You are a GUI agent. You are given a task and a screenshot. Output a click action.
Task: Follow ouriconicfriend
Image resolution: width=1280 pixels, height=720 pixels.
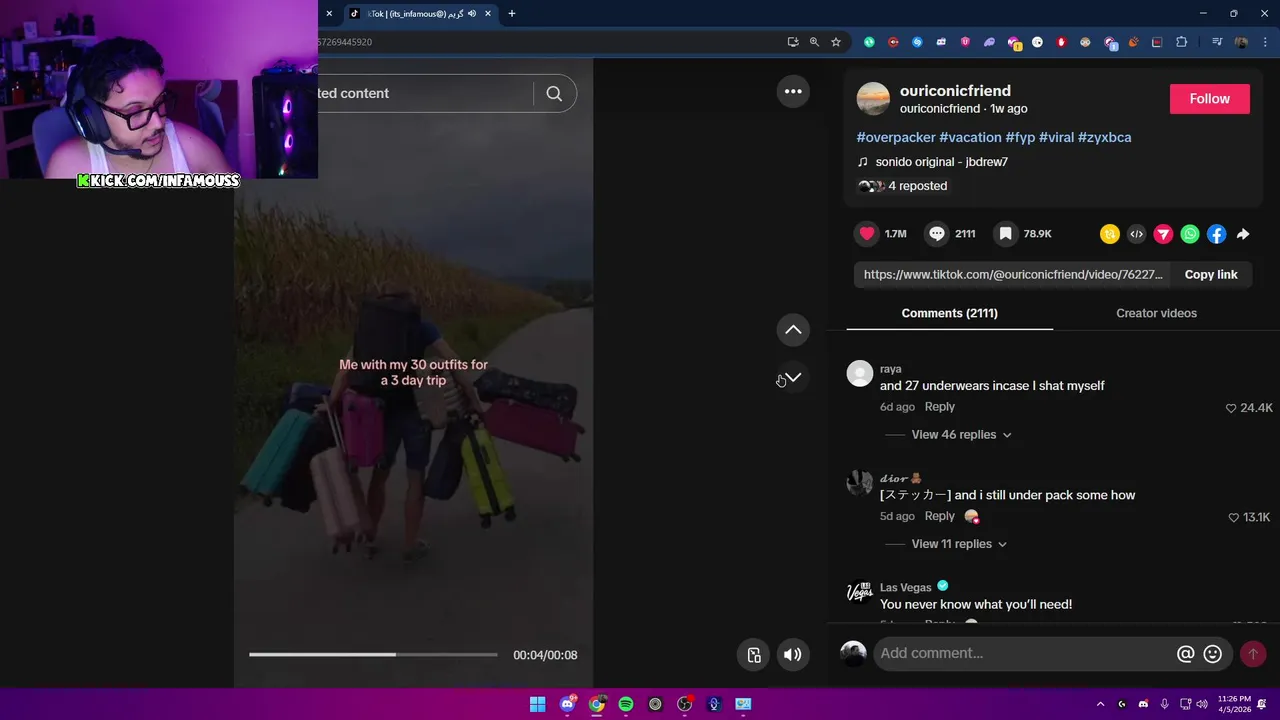1209,98
